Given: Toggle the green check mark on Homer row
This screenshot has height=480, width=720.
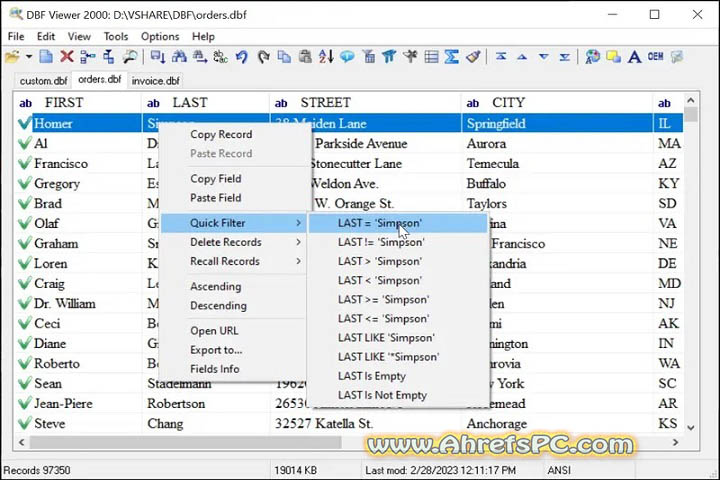Looking at the screenshot, I should click(25, 123).
